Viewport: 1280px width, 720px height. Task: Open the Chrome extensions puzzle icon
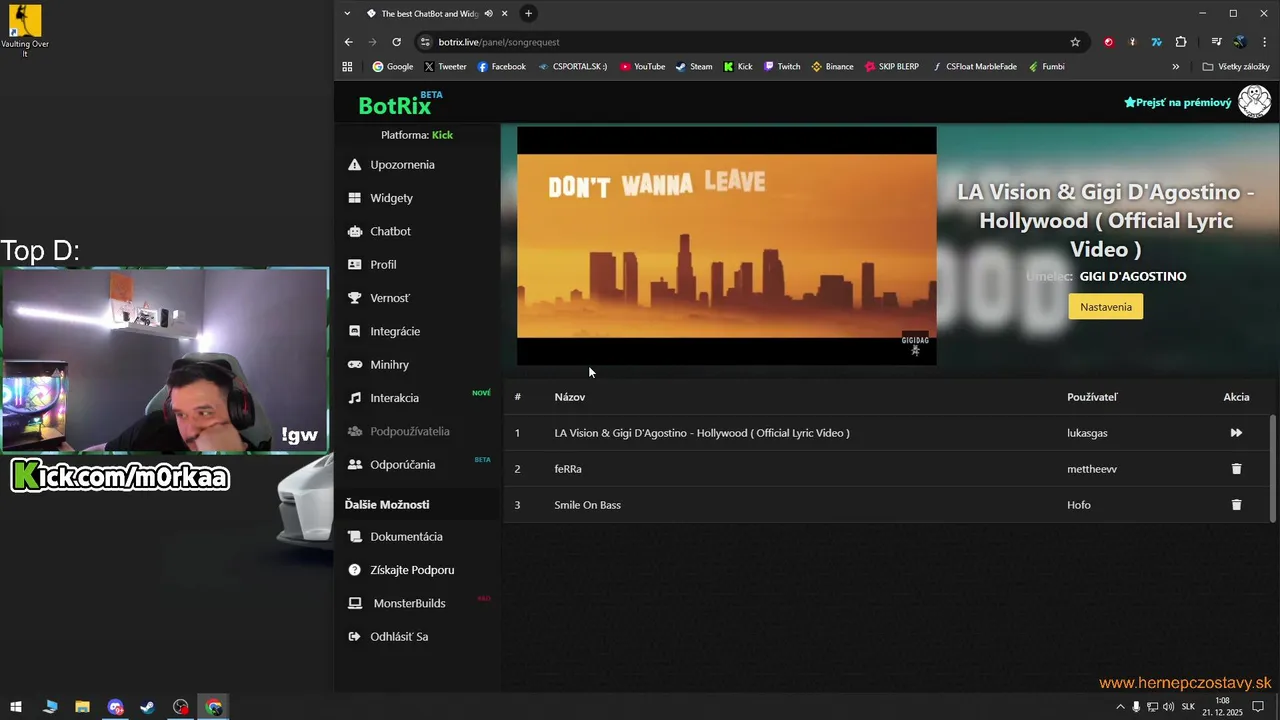pyautogui.click(x=1181, y=42)
